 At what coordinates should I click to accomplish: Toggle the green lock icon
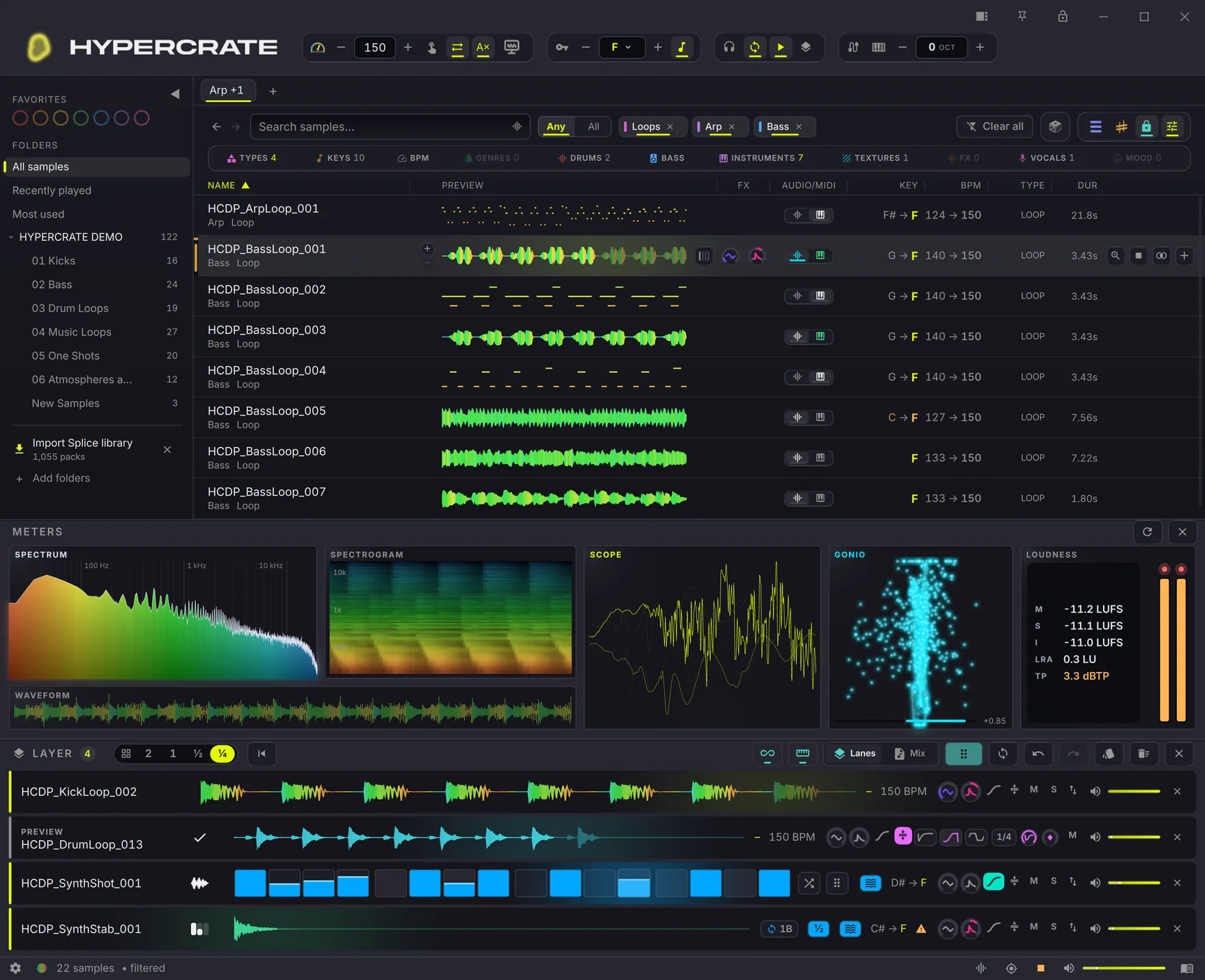click(x=1146, y=127)
